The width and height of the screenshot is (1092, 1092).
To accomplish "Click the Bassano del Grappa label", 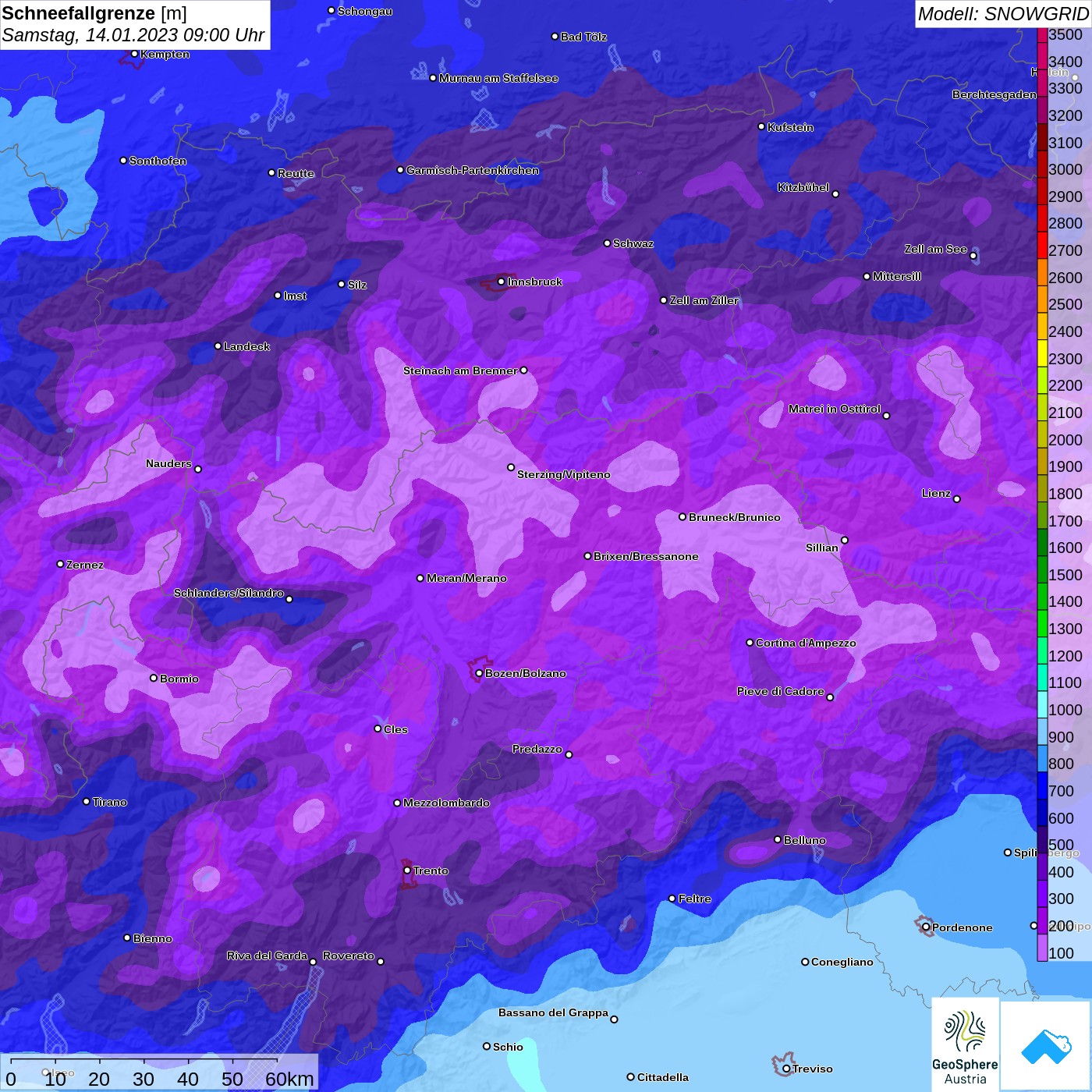I will point(553,1012).
